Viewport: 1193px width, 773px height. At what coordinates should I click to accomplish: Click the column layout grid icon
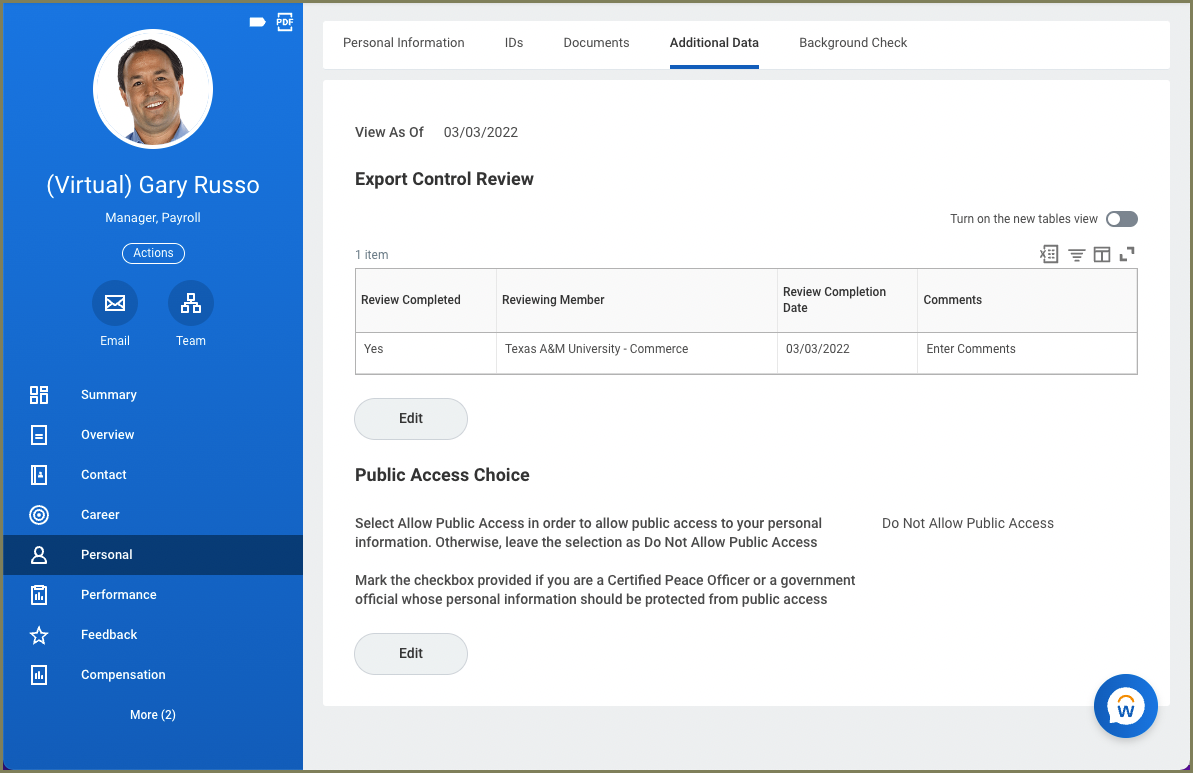[1102, 254]
